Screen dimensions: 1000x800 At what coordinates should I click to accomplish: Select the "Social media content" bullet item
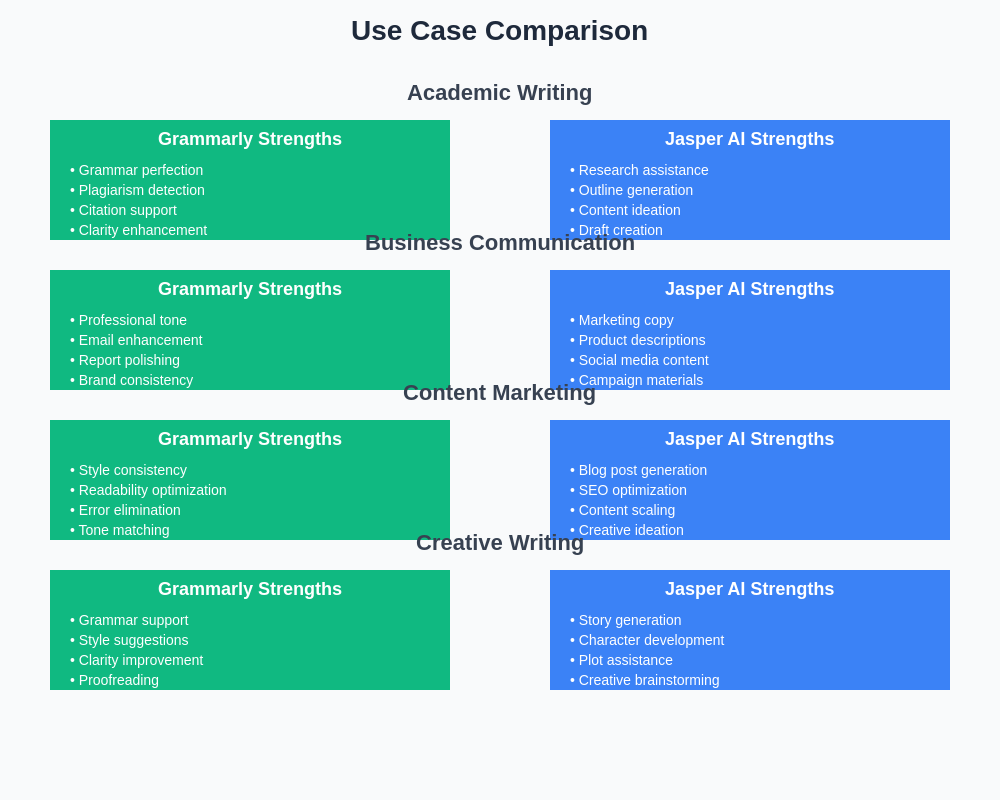click(x=643, y=360)
